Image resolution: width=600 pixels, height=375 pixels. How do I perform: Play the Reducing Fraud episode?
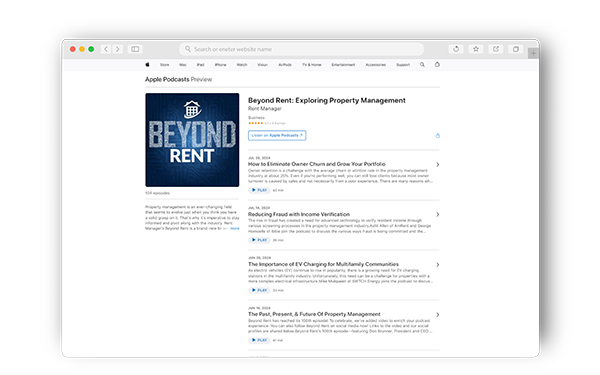(259, 240)
